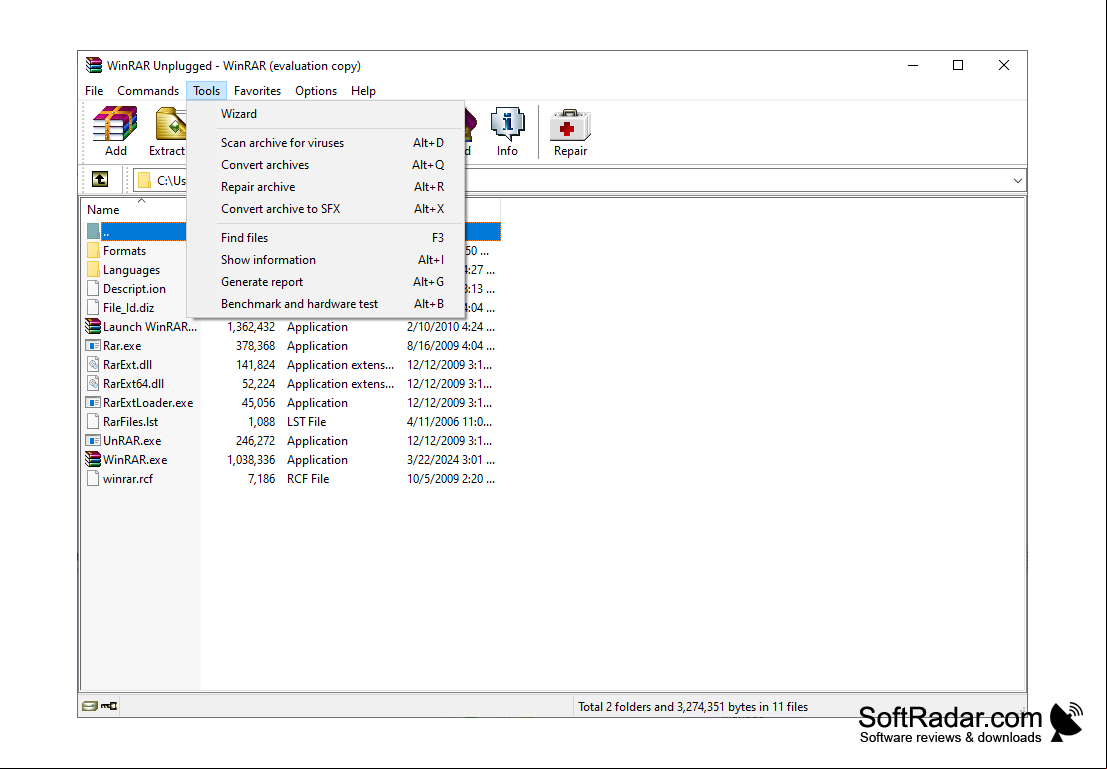Select Benchmark and hardware test

325,303
